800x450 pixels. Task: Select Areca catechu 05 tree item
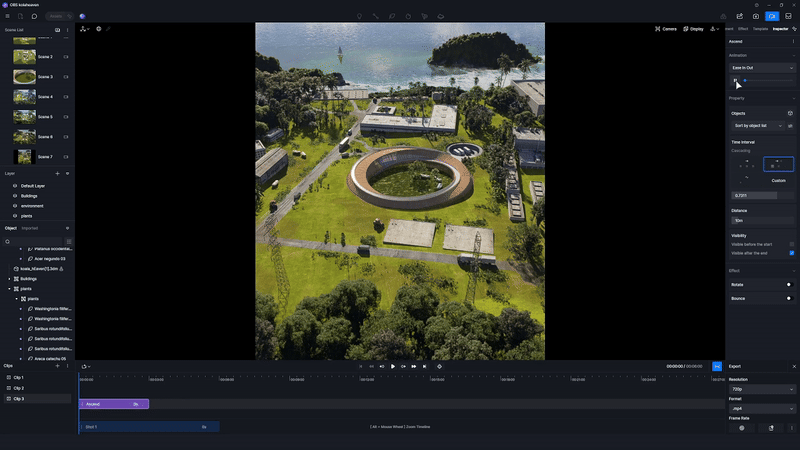pos(49,359)
